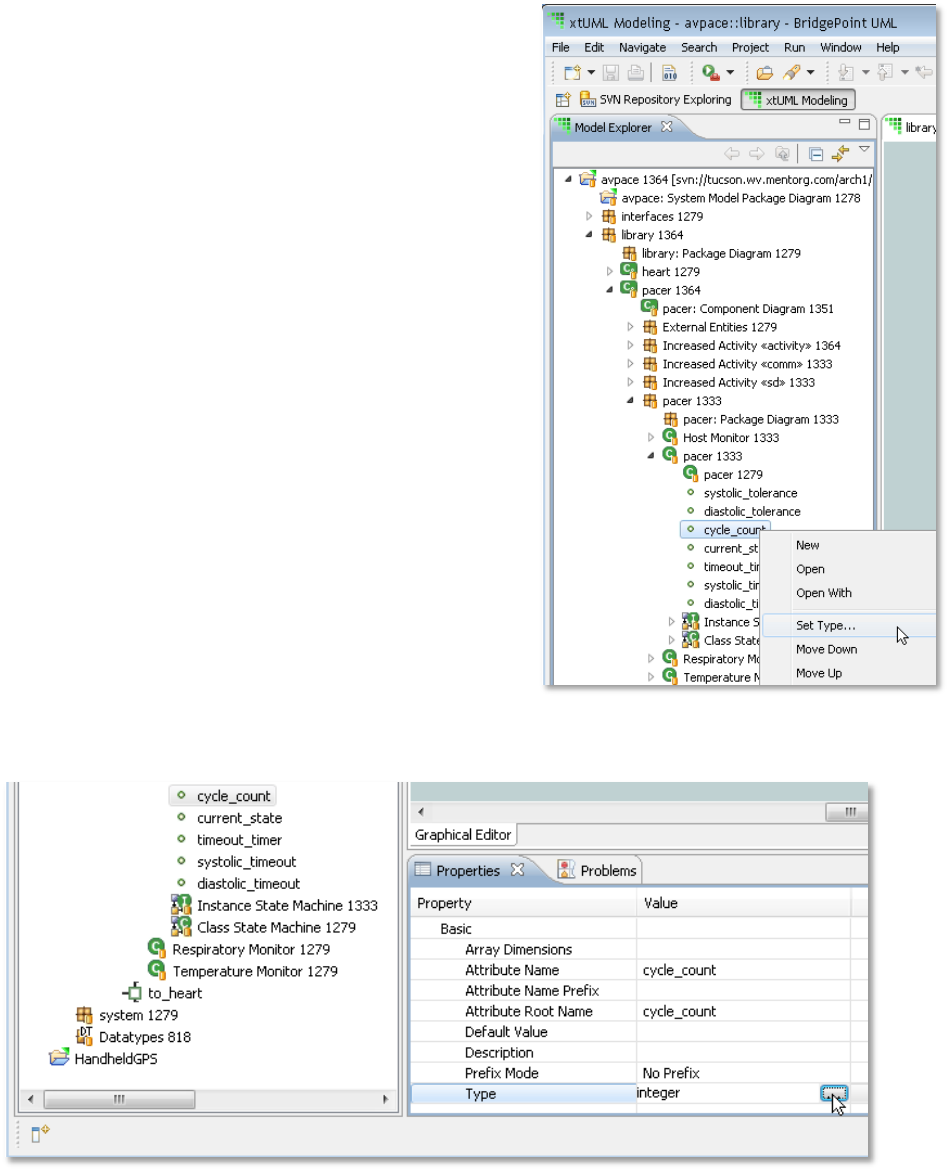Click the status bar icon below the tree
The width and height of the screenshot is (948, 1170).
[x=40, y=1133]
